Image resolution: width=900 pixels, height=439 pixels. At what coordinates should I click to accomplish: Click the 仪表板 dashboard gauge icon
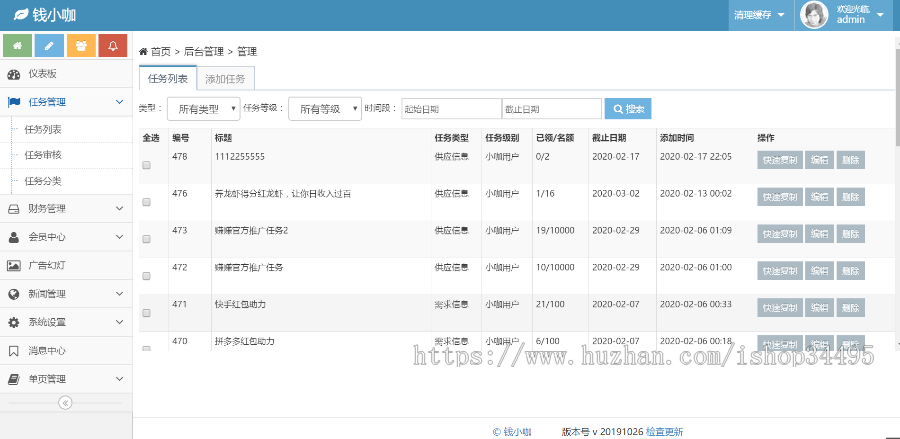(14, 74)
